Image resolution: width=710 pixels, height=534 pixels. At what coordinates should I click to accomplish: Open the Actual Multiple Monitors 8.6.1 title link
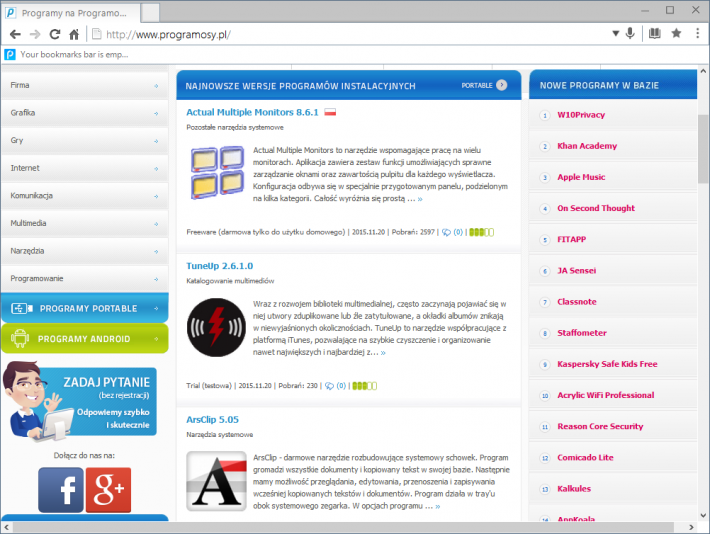pos(252,112)
